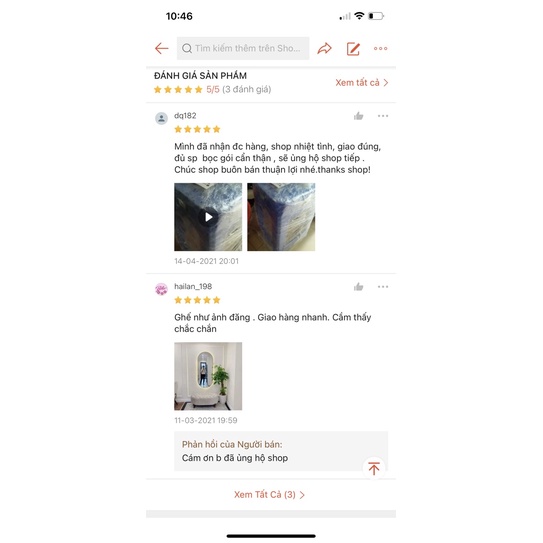Tap the 5/5 star rating summary
Image resolution: width=543 pixels, height=543 pixels.
[x=212, y=90]
